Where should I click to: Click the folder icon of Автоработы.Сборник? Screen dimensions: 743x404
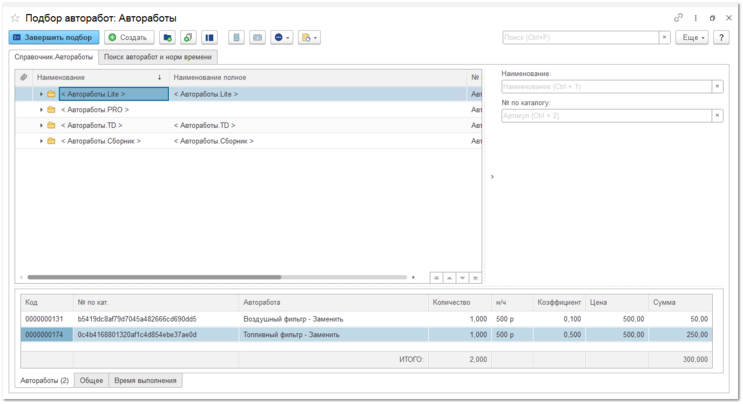[x=51, y=141]
